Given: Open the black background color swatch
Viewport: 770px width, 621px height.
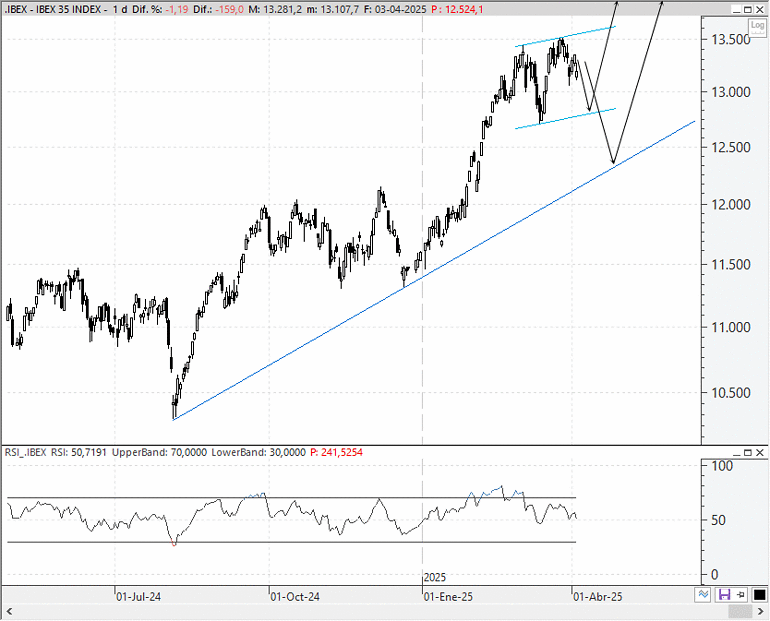Looking at the screenshot, I should (x=759, y=595).
